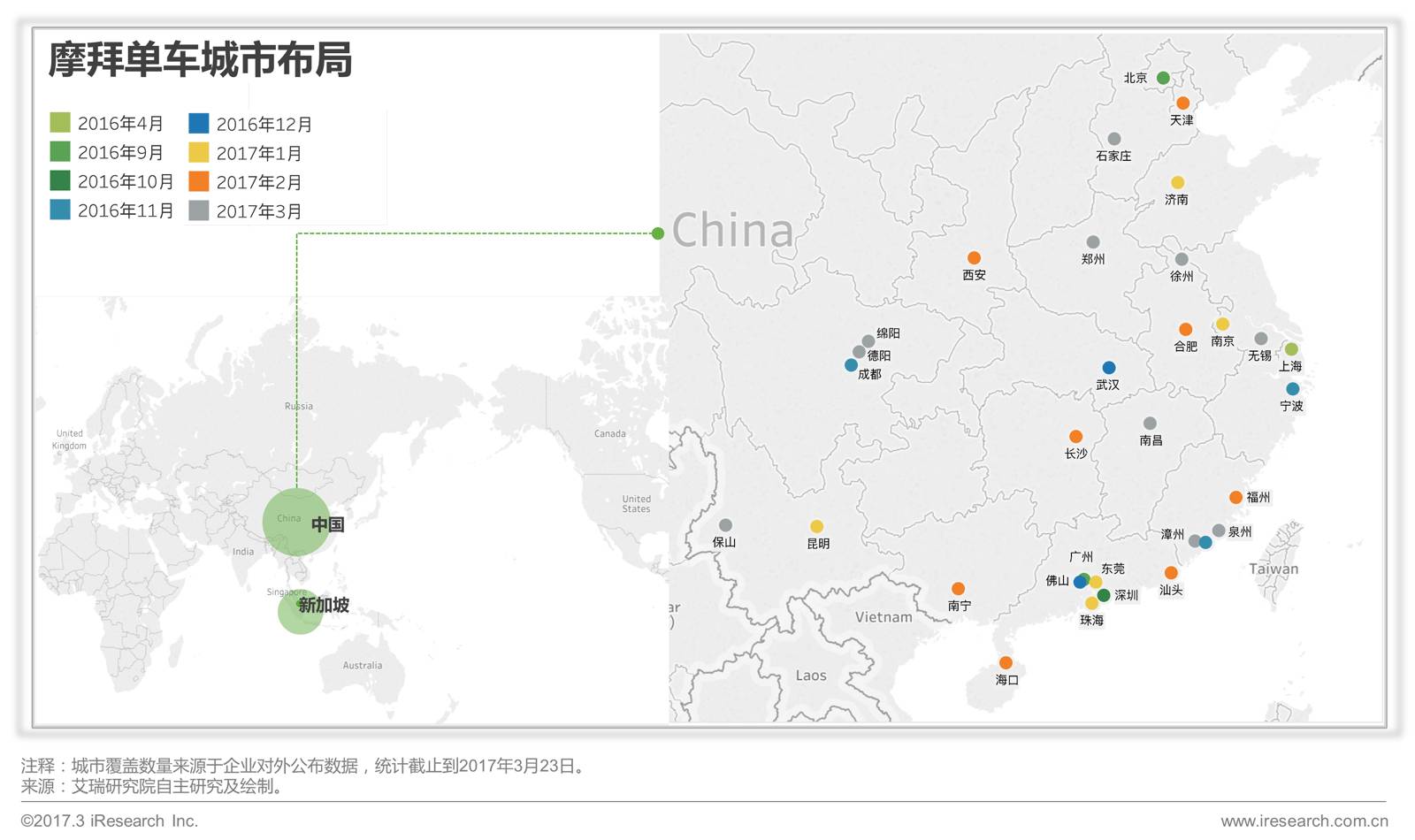1415x840 pixels.
Task: Select the 注释 footnote line about 城市覆盖数量
Action: coord(303,766)
